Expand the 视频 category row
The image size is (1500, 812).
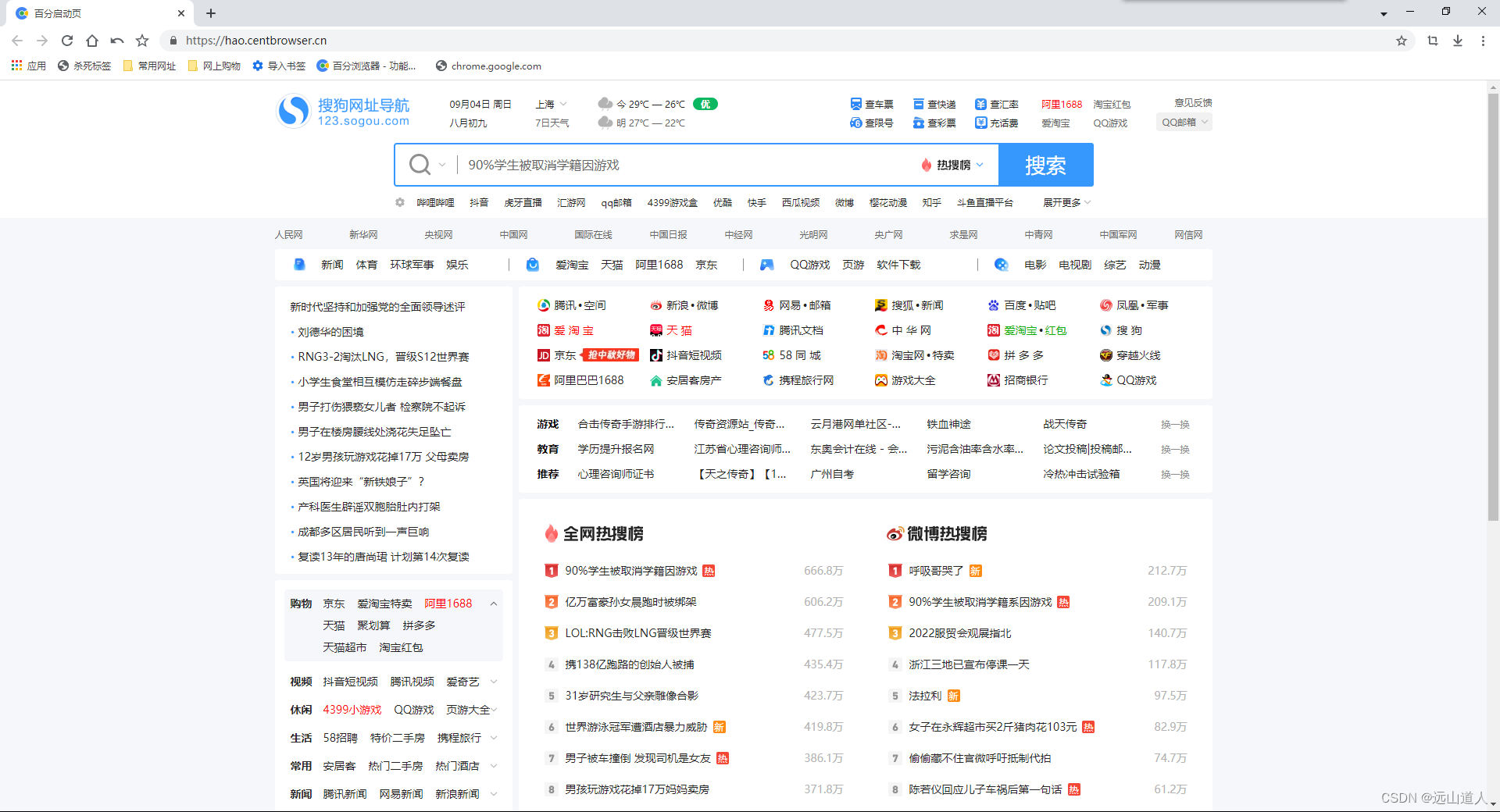[494, 682]
